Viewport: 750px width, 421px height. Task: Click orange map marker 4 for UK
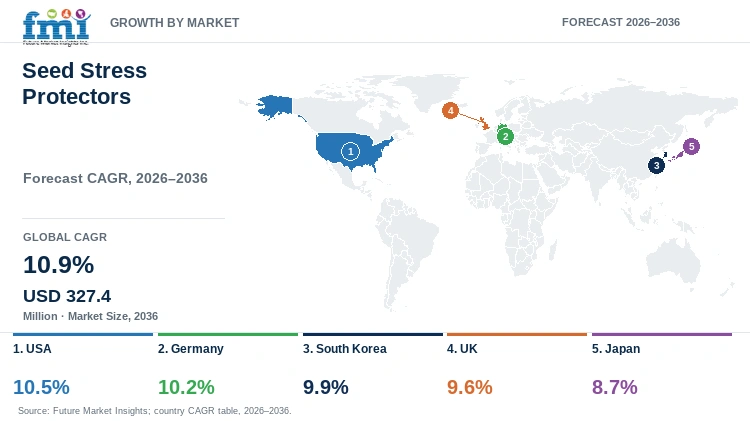450,111
